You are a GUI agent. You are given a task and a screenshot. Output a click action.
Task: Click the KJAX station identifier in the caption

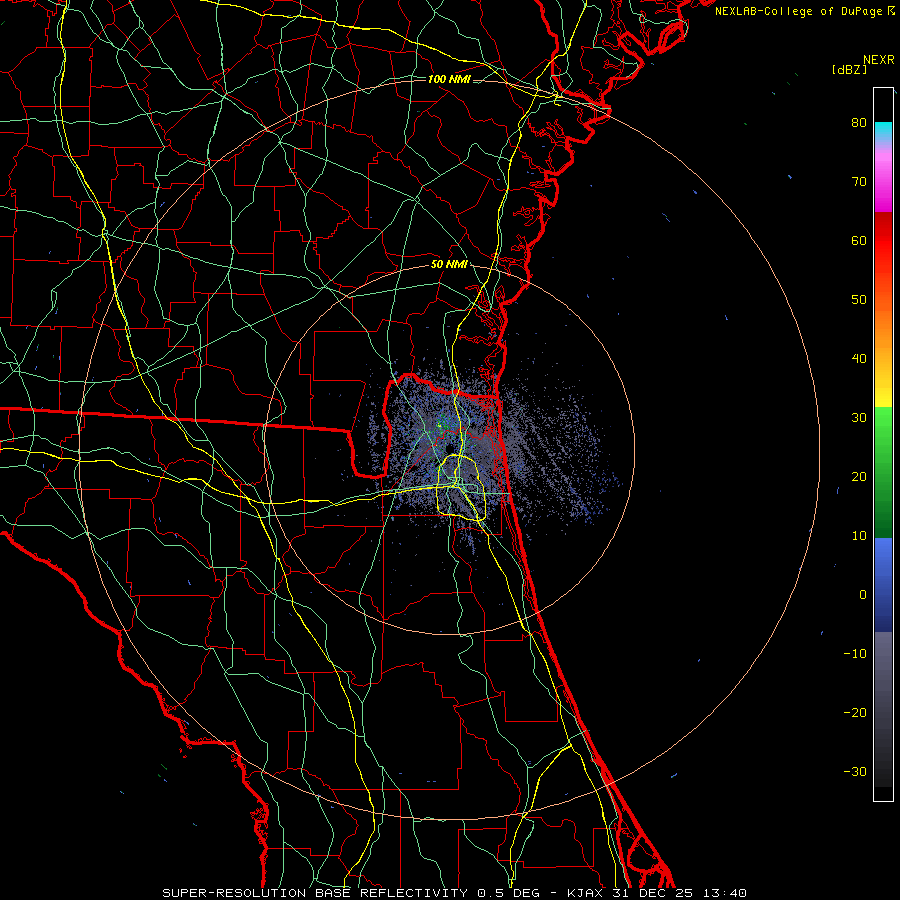click(585, 893)
